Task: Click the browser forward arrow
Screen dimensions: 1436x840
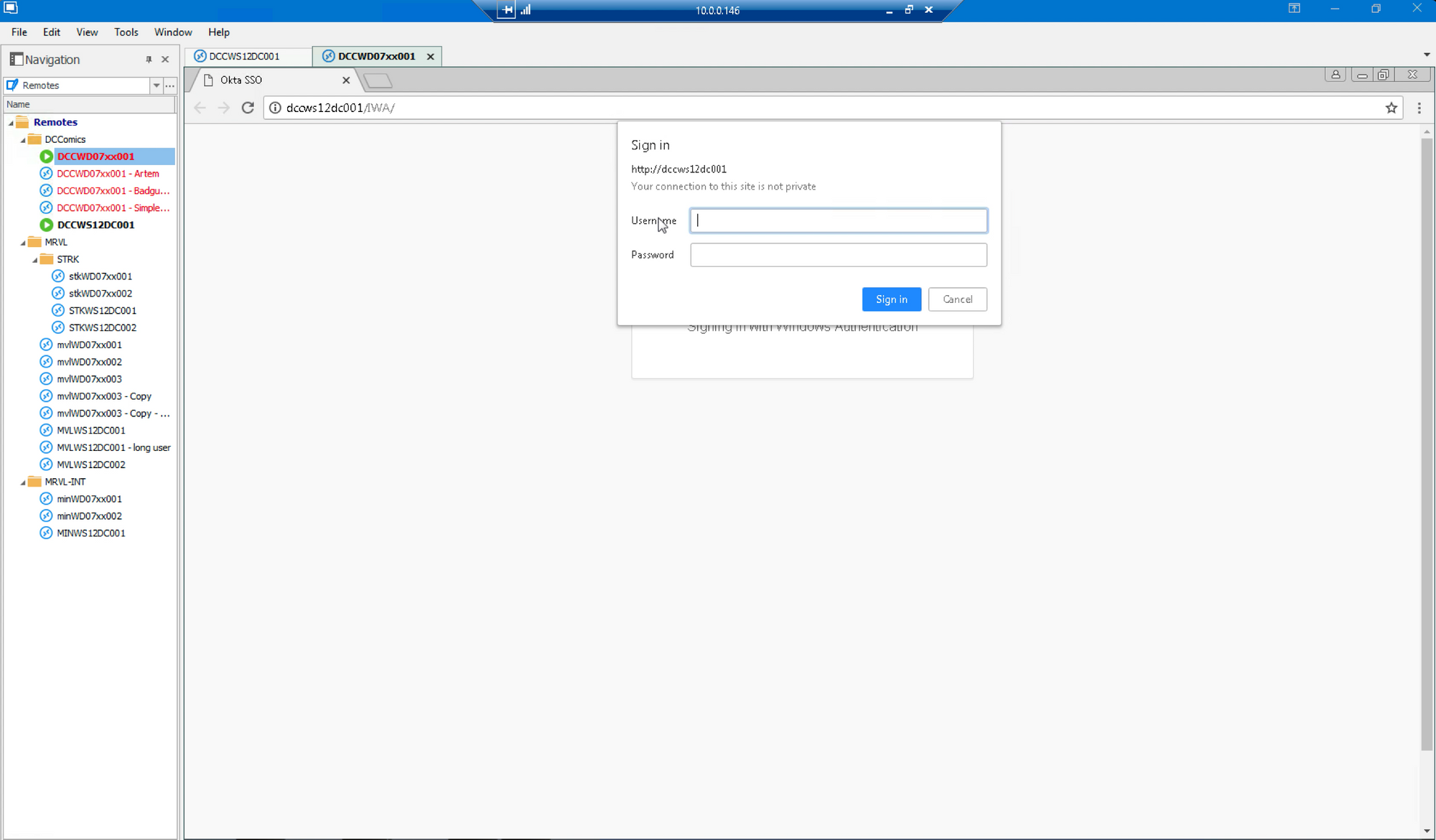Action: click(x=224, y=108)
